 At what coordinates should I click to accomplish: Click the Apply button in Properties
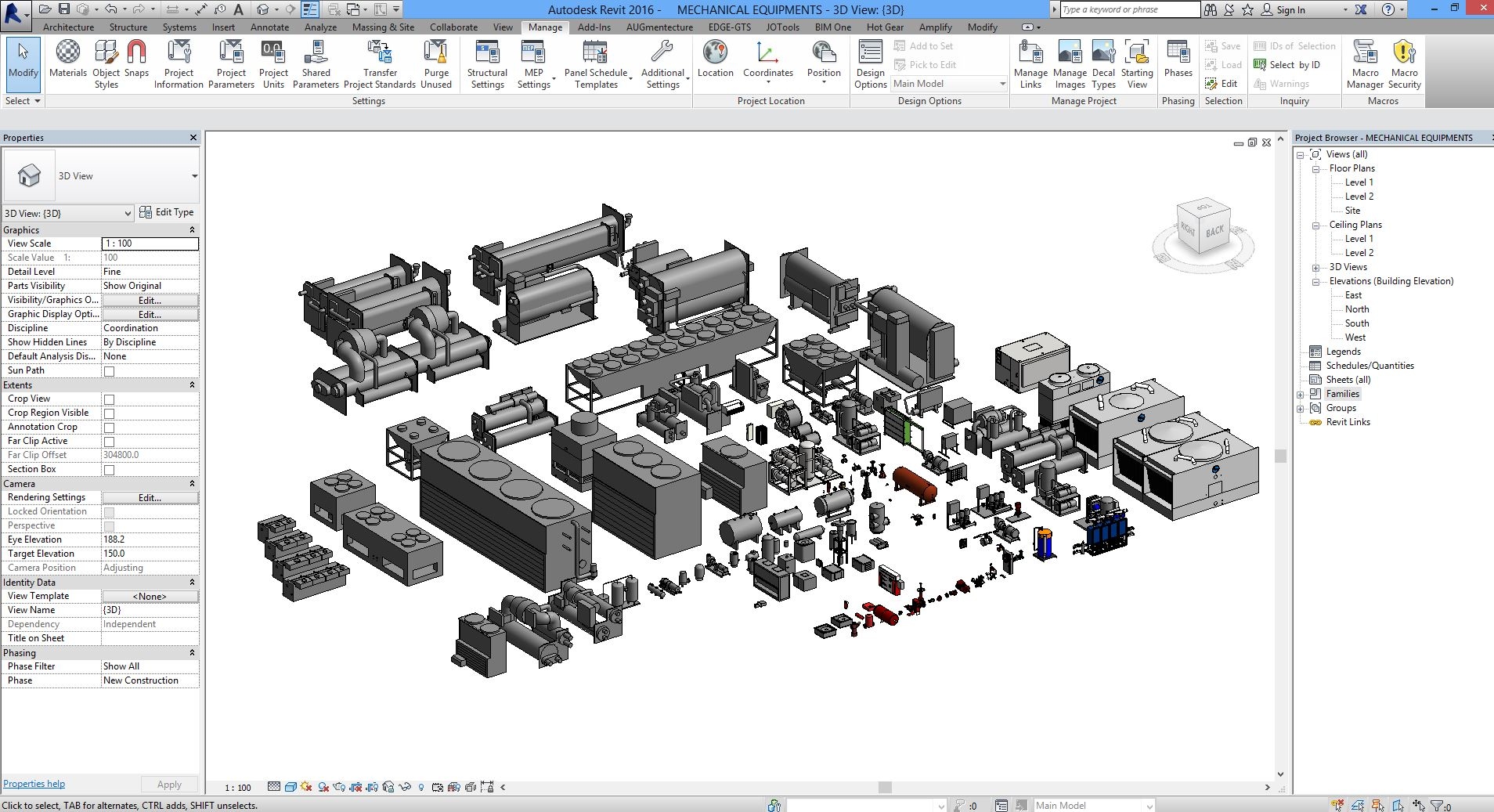click(169, 783)
